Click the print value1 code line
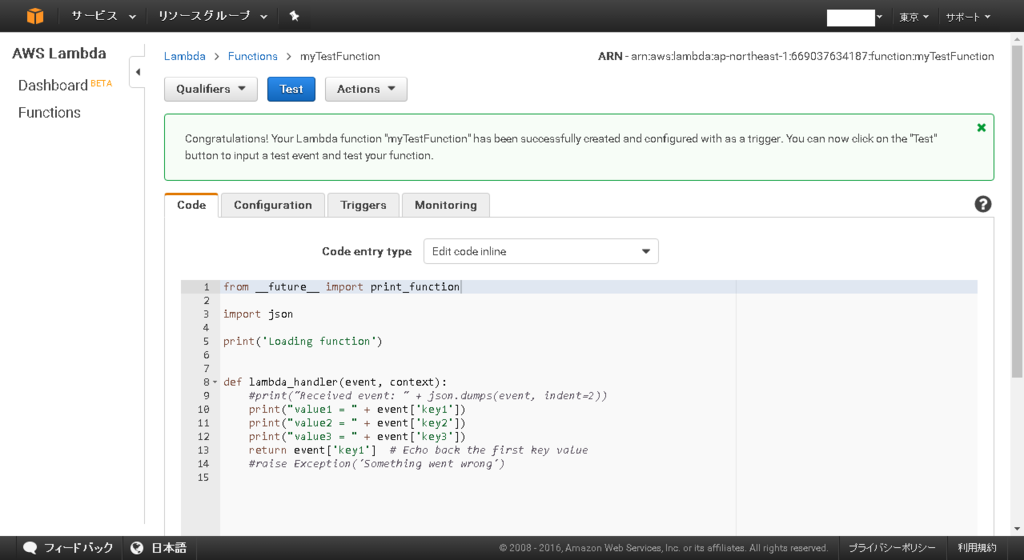This screenshot has height=560, width=1024. pyautogui.click(x=357, y=410)
